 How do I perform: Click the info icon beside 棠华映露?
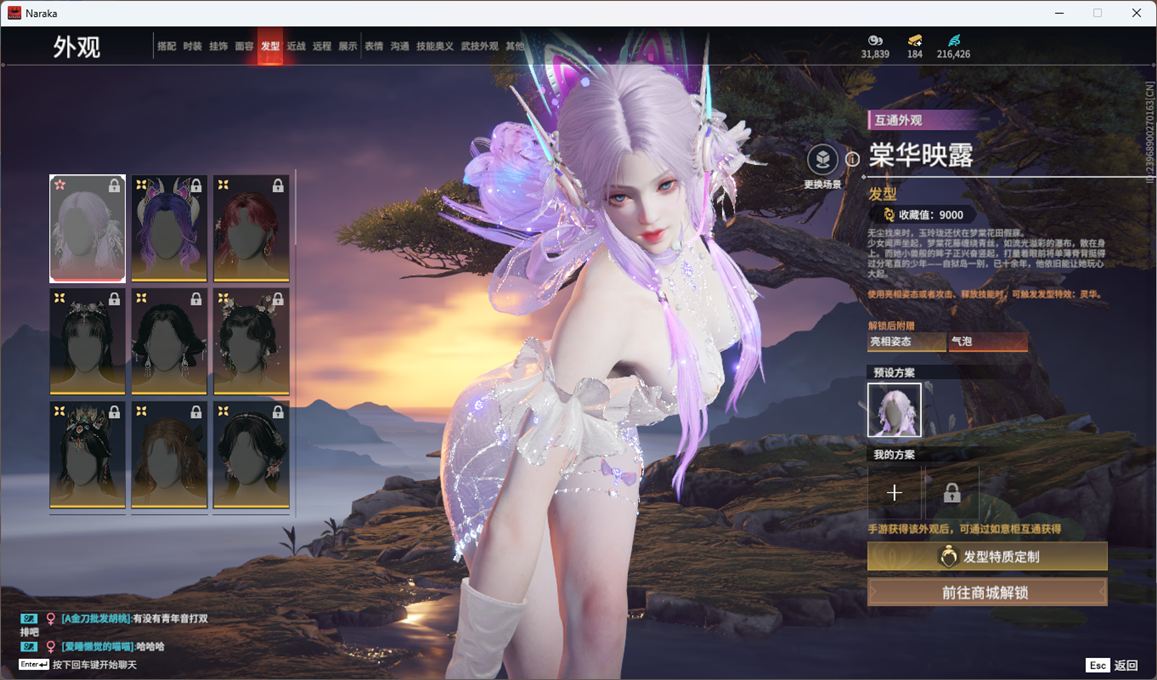(x=852, y=159)
